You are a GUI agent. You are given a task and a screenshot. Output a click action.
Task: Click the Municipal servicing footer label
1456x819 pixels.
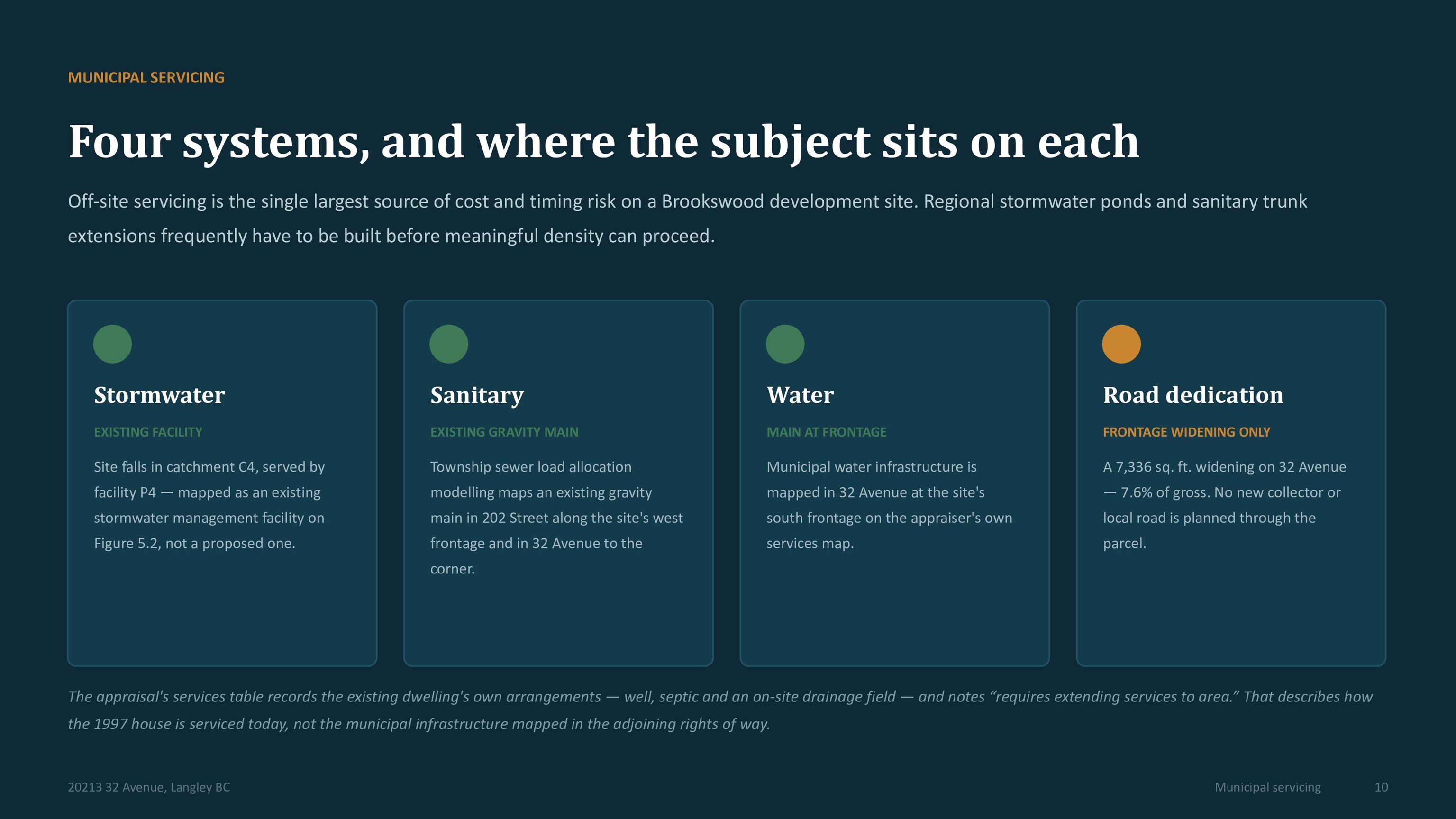click(1268, 787)
